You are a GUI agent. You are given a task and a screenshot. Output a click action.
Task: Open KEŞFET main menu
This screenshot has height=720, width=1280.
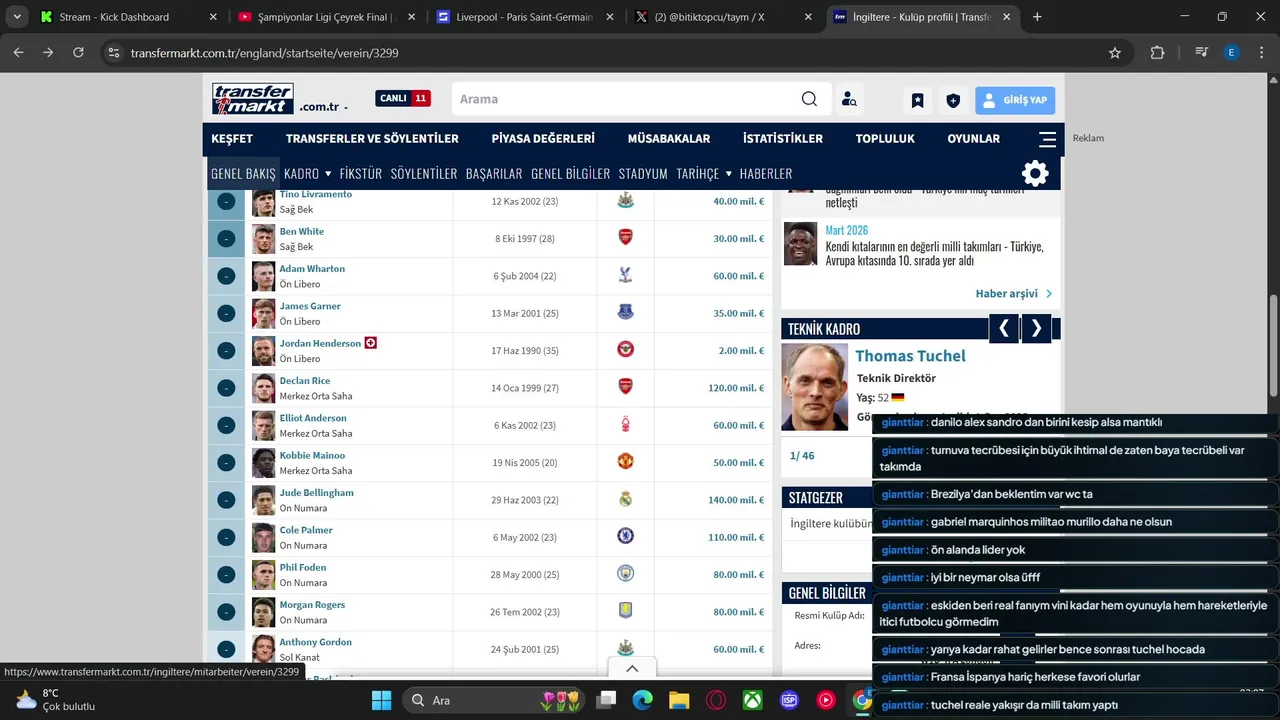[232, 139]
